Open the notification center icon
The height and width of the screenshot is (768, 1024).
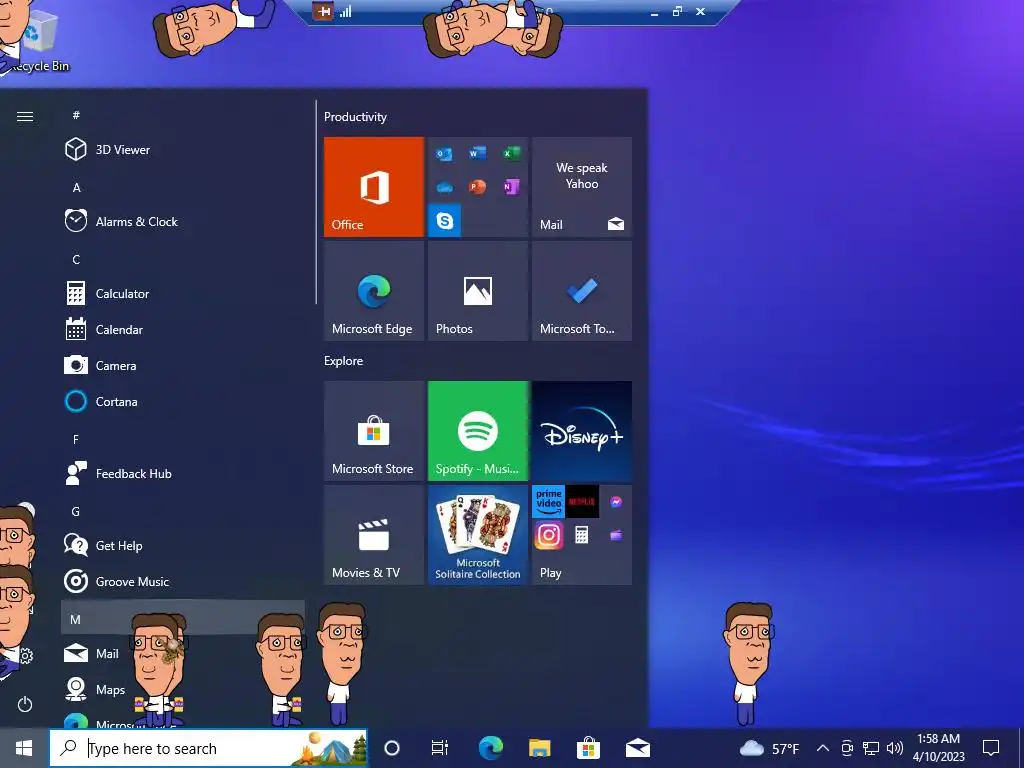[x=991, y=748]
